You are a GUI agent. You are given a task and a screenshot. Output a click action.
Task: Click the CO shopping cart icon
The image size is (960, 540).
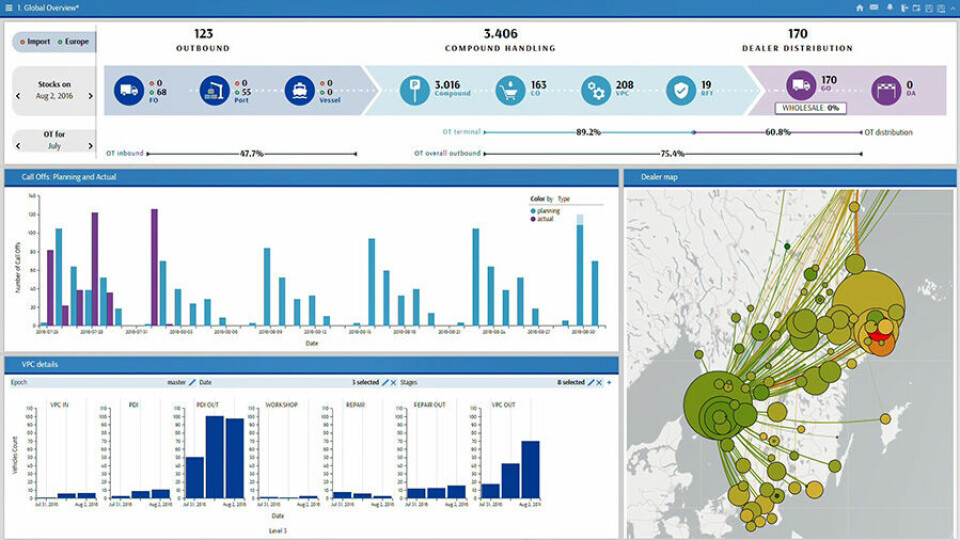pos(510,92)
